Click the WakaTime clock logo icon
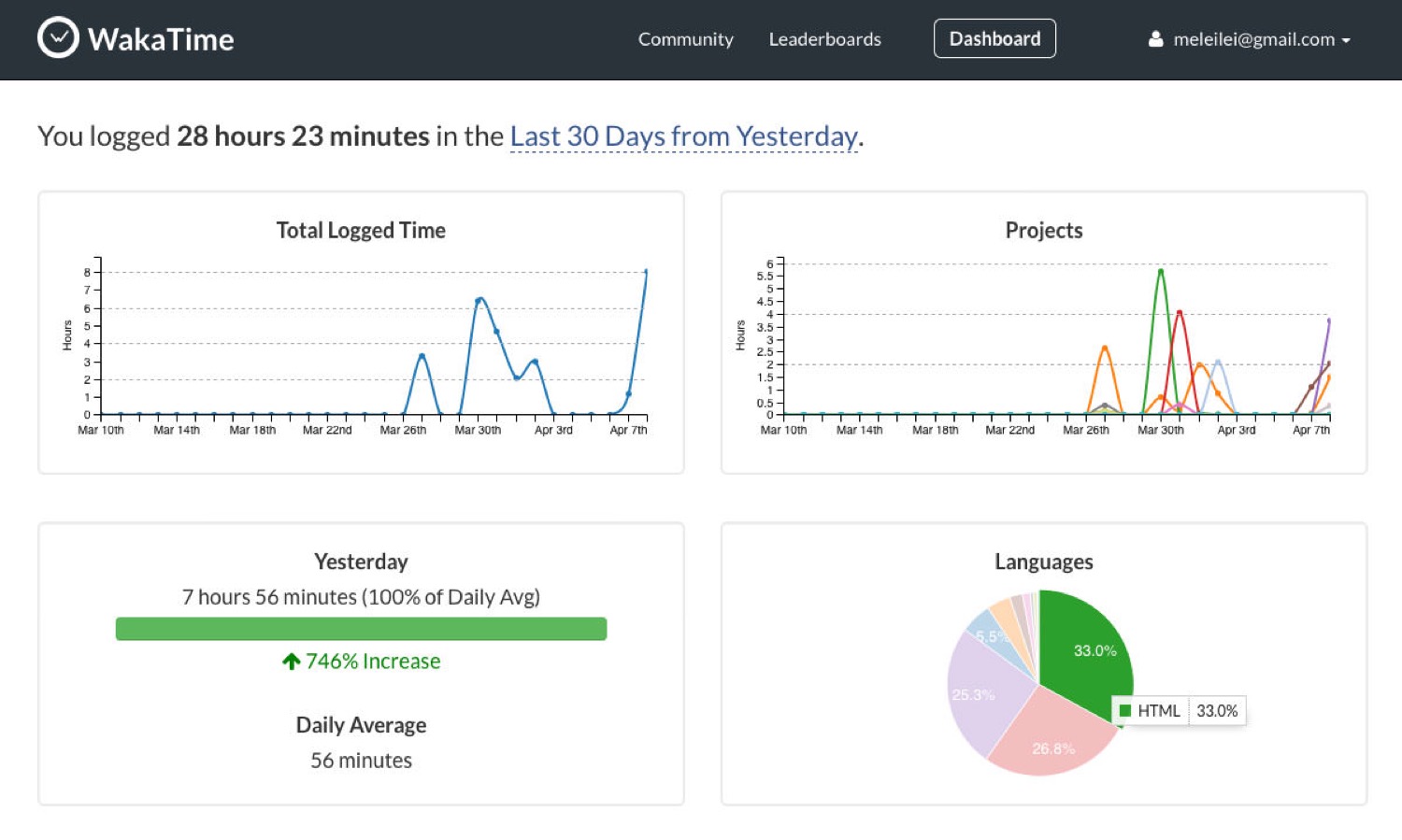Viewport: 1402px width, 840px height. 58,38
